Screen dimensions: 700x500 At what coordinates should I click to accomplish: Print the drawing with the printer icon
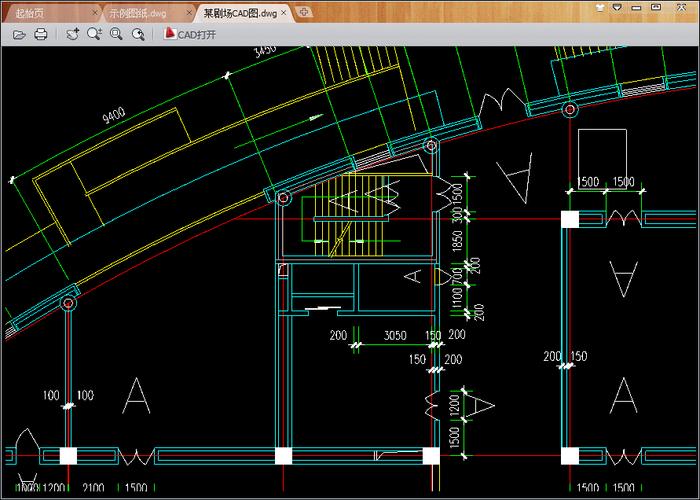pyautogui.click(x=41, y=34)
